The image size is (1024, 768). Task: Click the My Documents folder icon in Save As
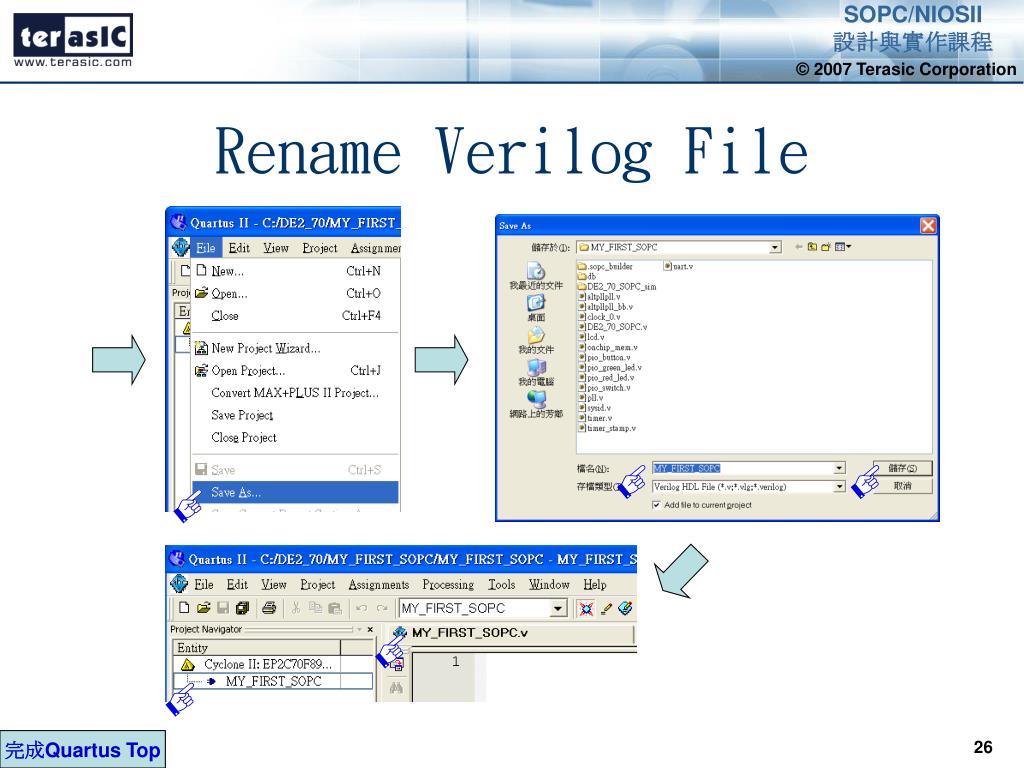pyautogui.click(x=536, y=335)
